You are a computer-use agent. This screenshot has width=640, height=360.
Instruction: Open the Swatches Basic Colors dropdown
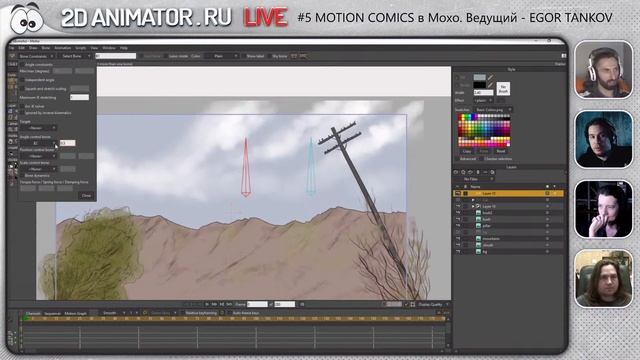click(492, 110)
